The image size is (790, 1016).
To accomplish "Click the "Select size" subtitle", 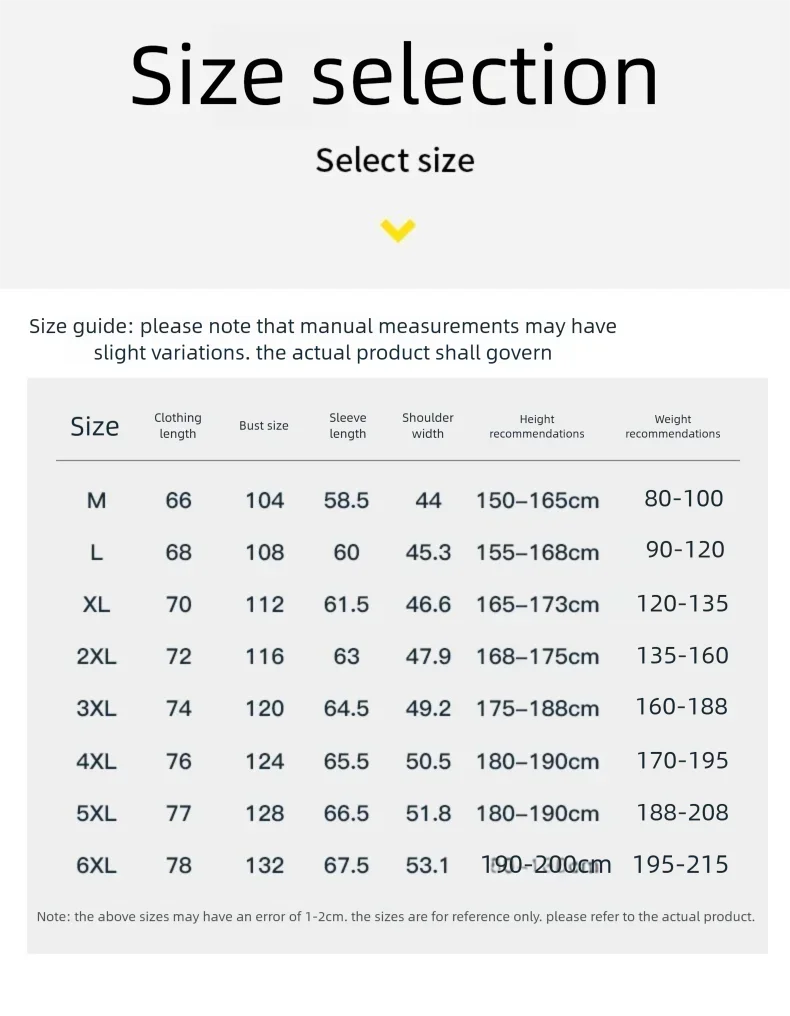I will 395,160.
